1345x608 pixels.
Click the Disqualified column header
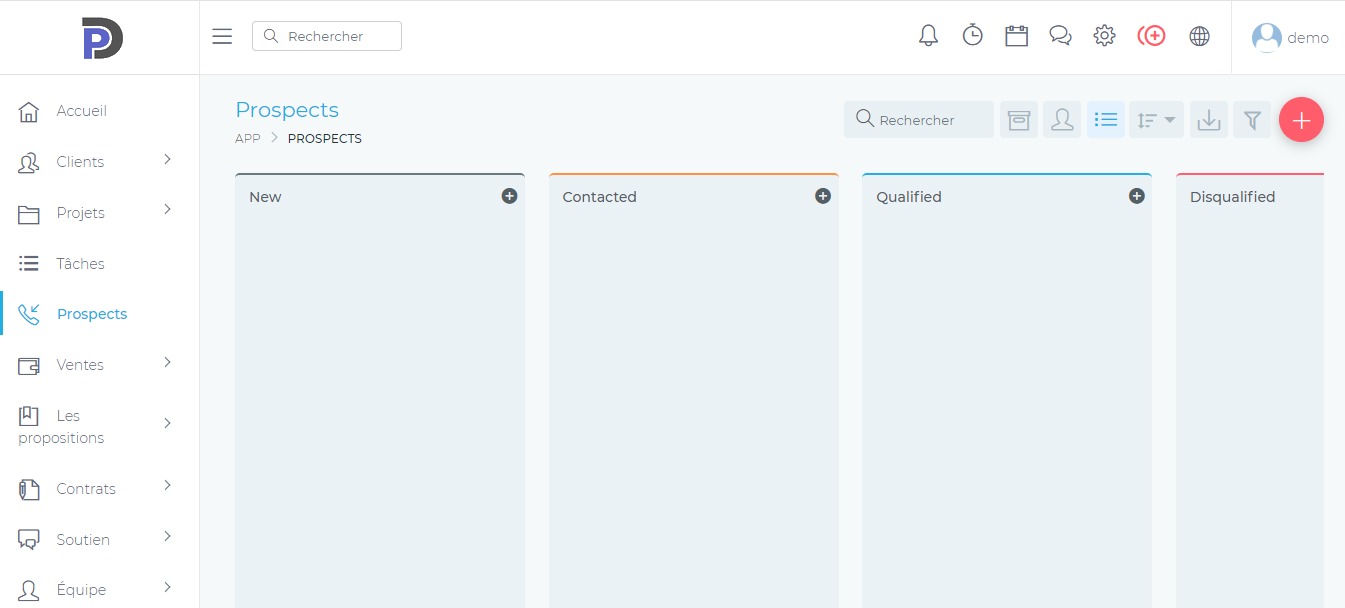[x=1232, y=197]
